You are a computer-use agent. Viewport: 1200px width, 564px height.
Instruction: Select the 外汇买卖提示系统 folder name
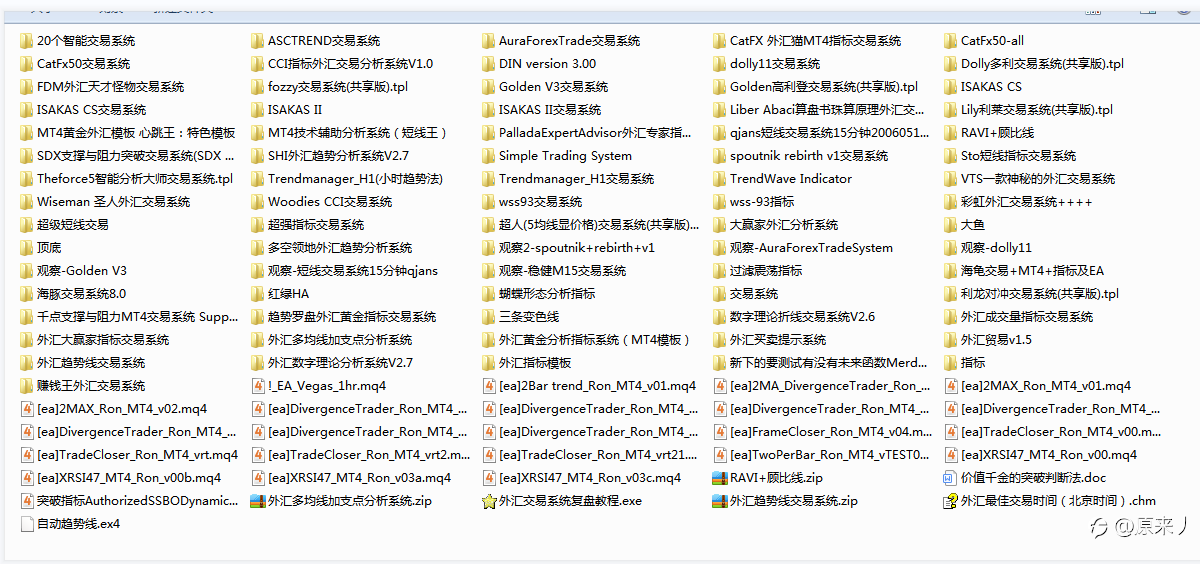(778, 340)
